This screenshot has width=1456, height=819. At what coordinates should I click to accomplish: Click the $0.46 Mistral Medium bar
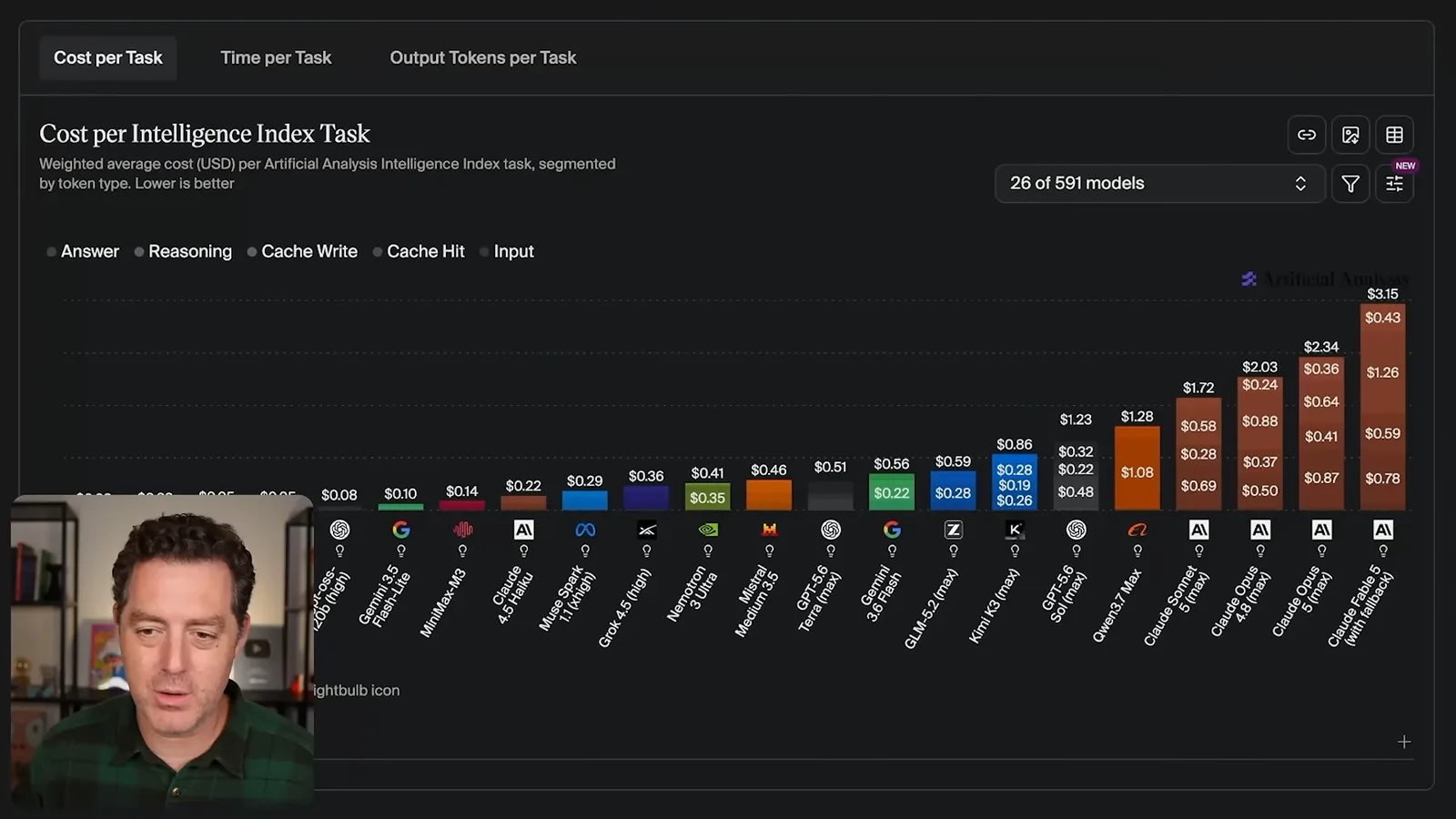click(x=769, y=495)
